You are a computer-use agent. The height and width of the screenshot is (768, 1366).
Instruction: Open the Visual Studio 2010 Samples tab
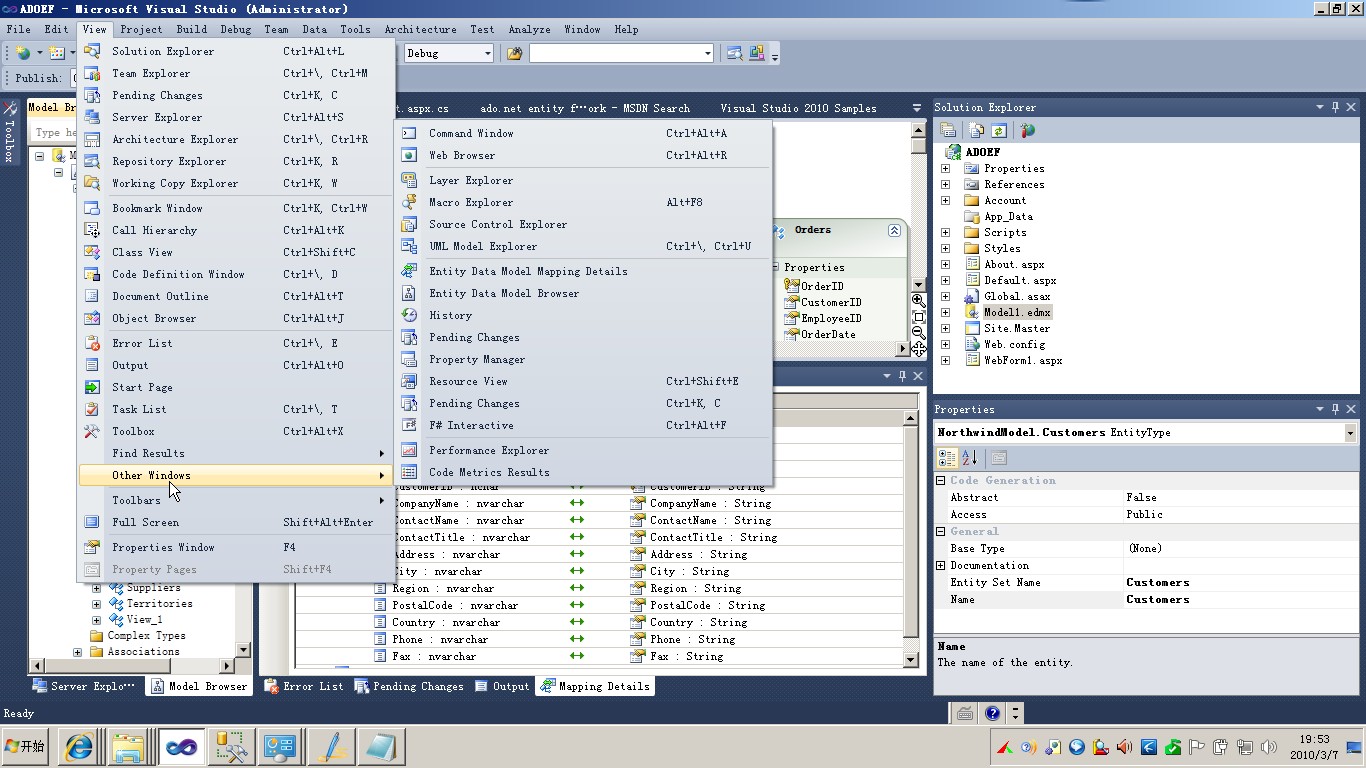tap(798, 108)
